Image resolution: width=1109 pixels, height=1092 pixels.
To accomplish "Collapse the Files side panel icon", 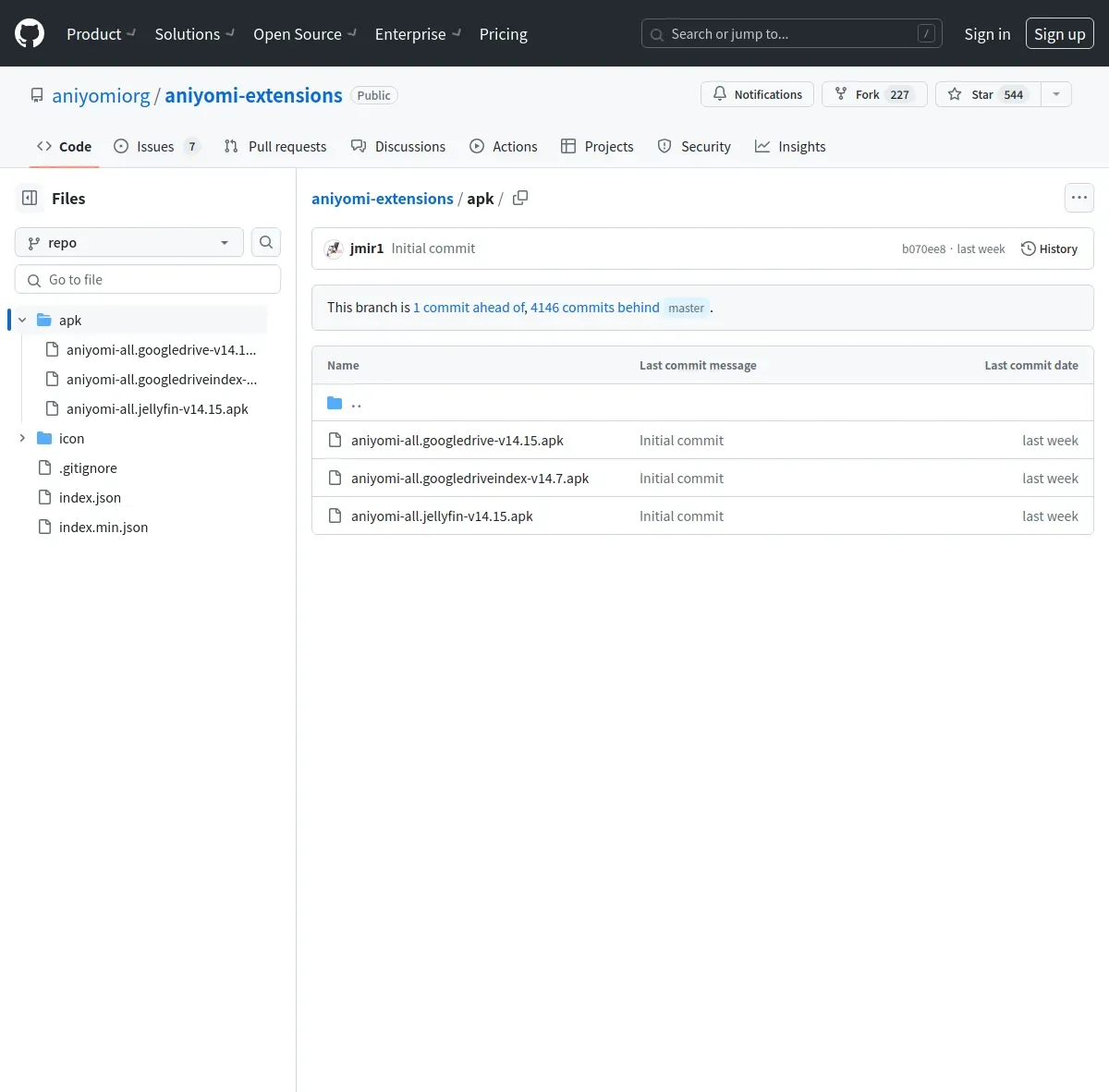I will [30, 198].
